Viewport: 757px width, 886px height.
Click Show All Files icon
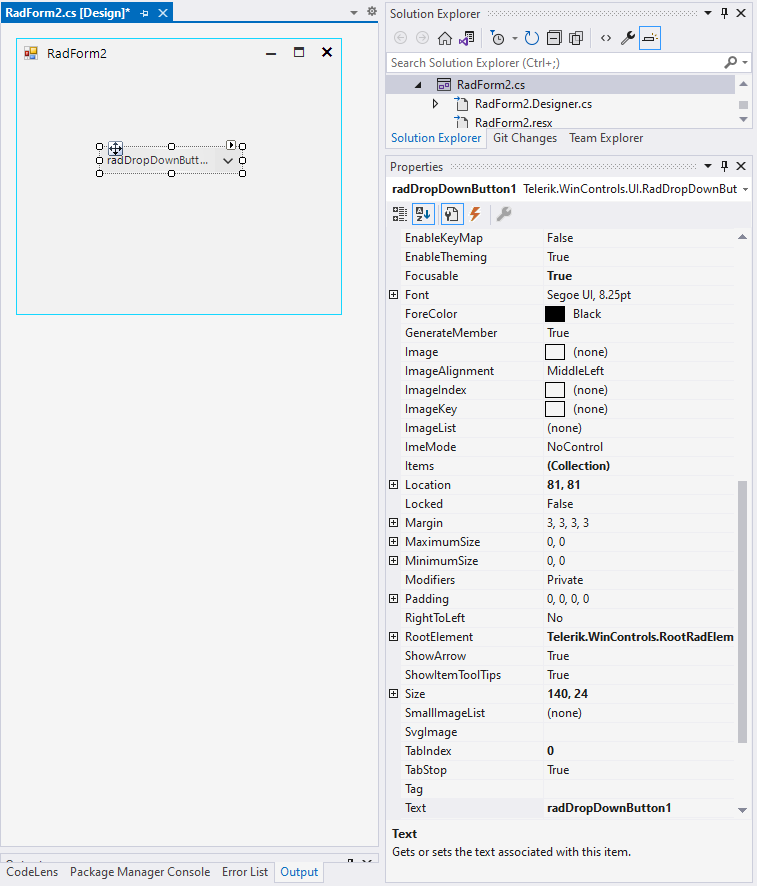[x=576, y=38]
